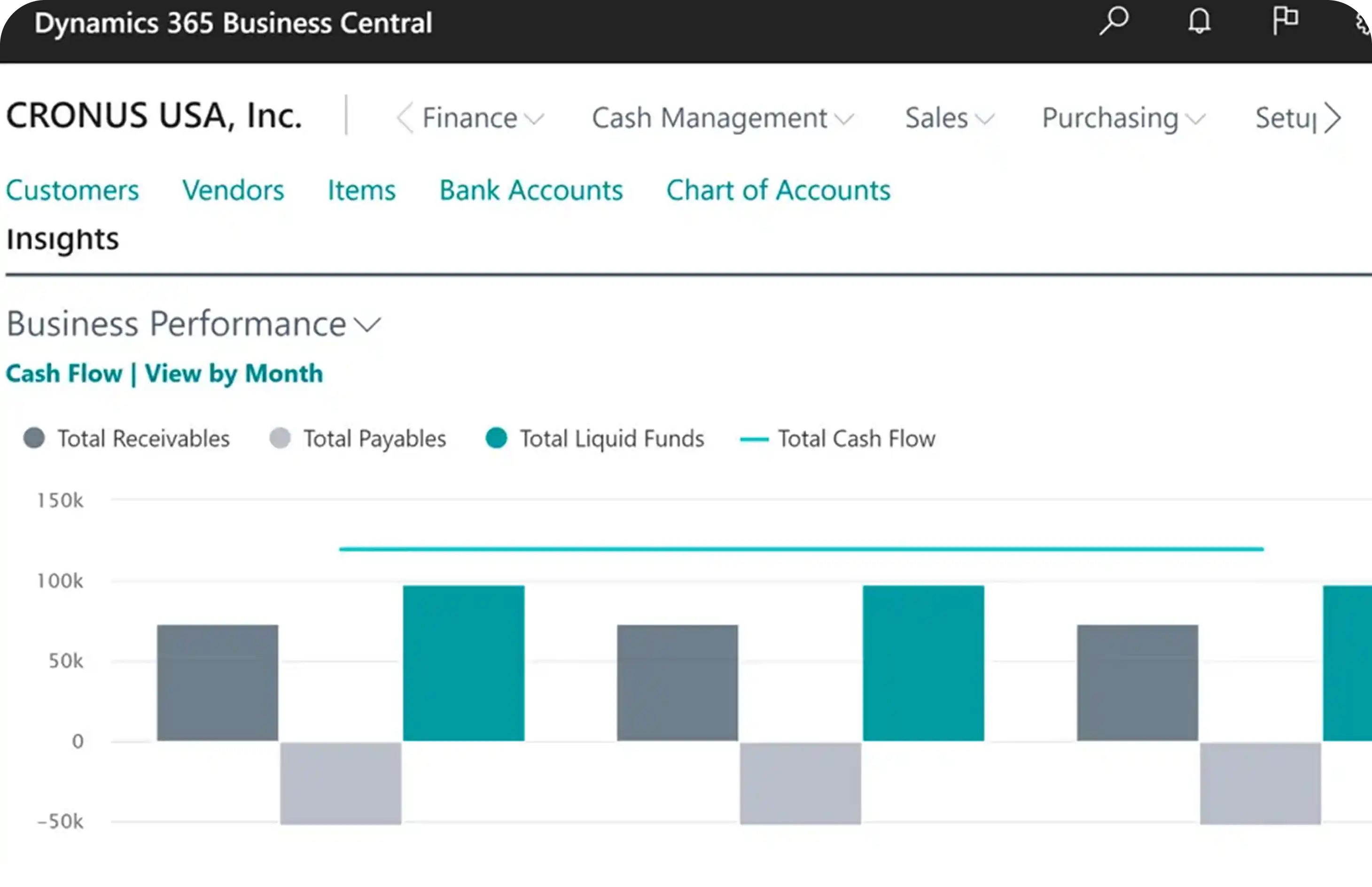Click Cash Flow View by Month title
The height and width of the screenshot is (887, 1372).
click(164, 373)
